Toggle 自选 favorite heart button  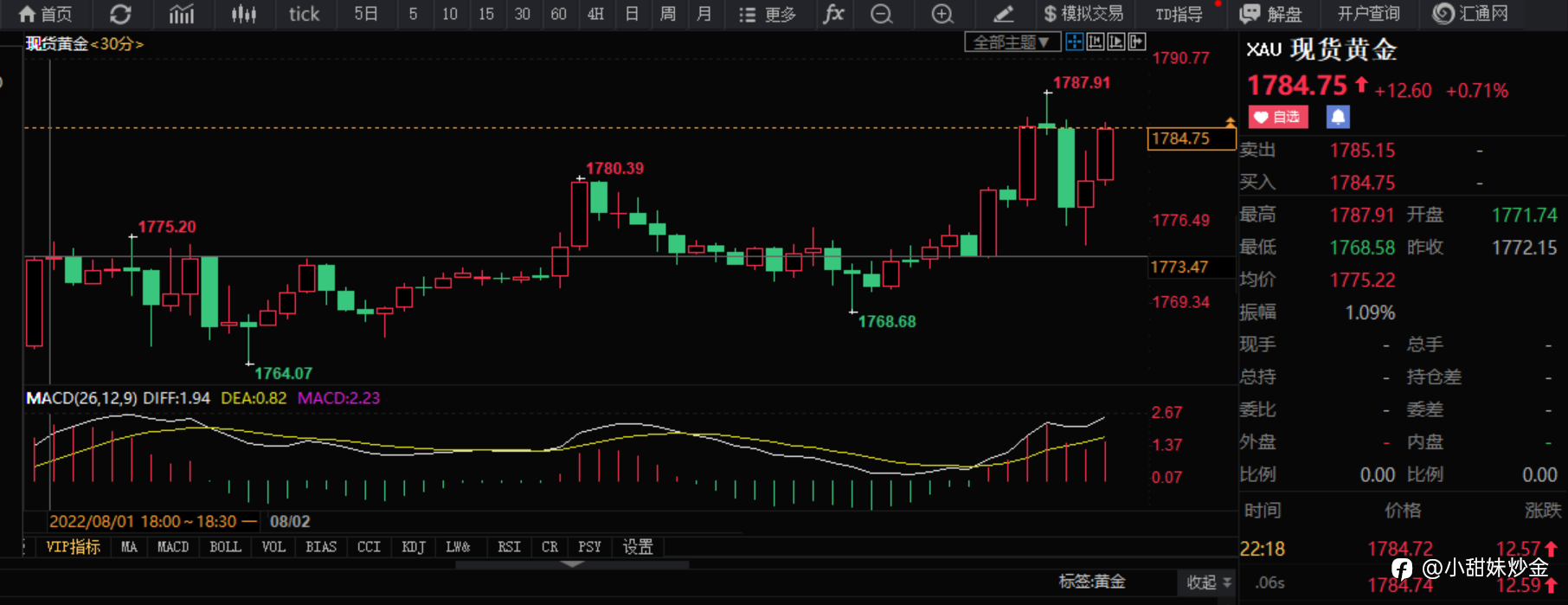coord(1277,117)
